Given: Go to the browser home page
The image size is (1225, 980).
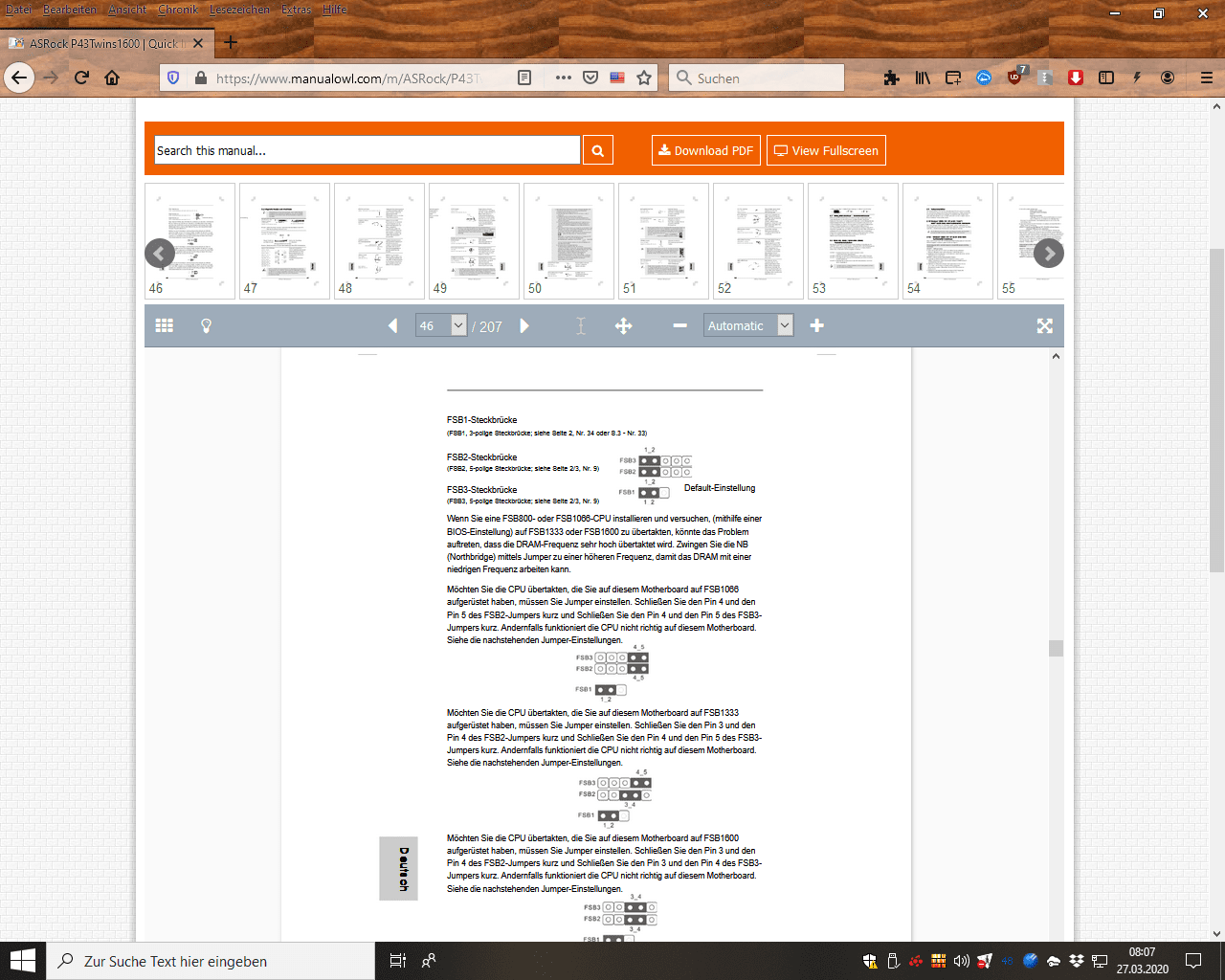Looking at the screenshot, I should click(112, 78).
